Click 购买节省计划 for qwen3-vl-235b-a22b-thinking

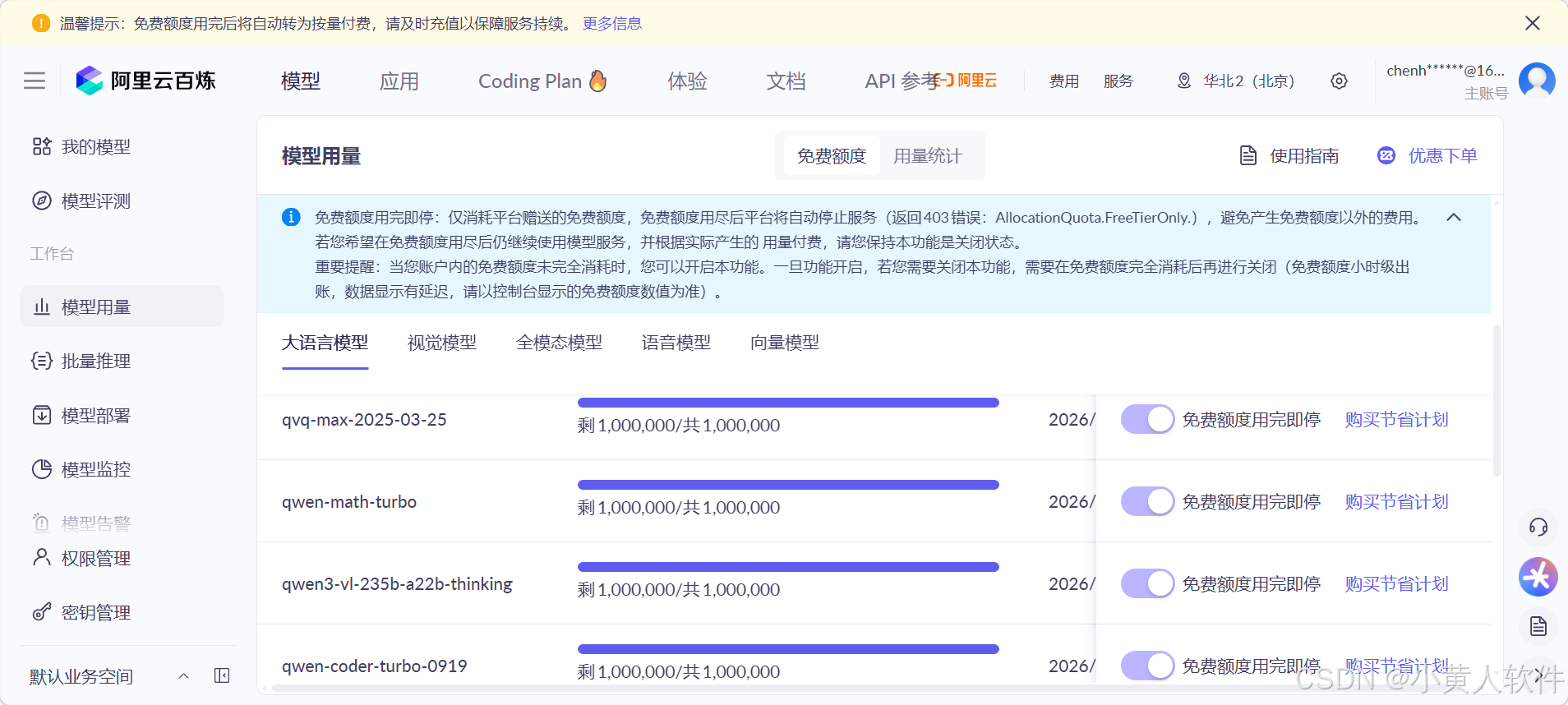[1396, 583]
